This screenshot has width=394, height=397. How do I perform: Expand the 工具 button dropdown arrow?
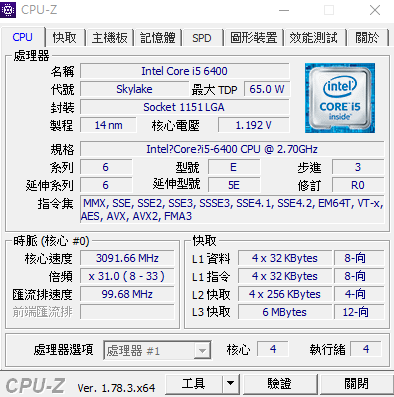tap(230, 383)
